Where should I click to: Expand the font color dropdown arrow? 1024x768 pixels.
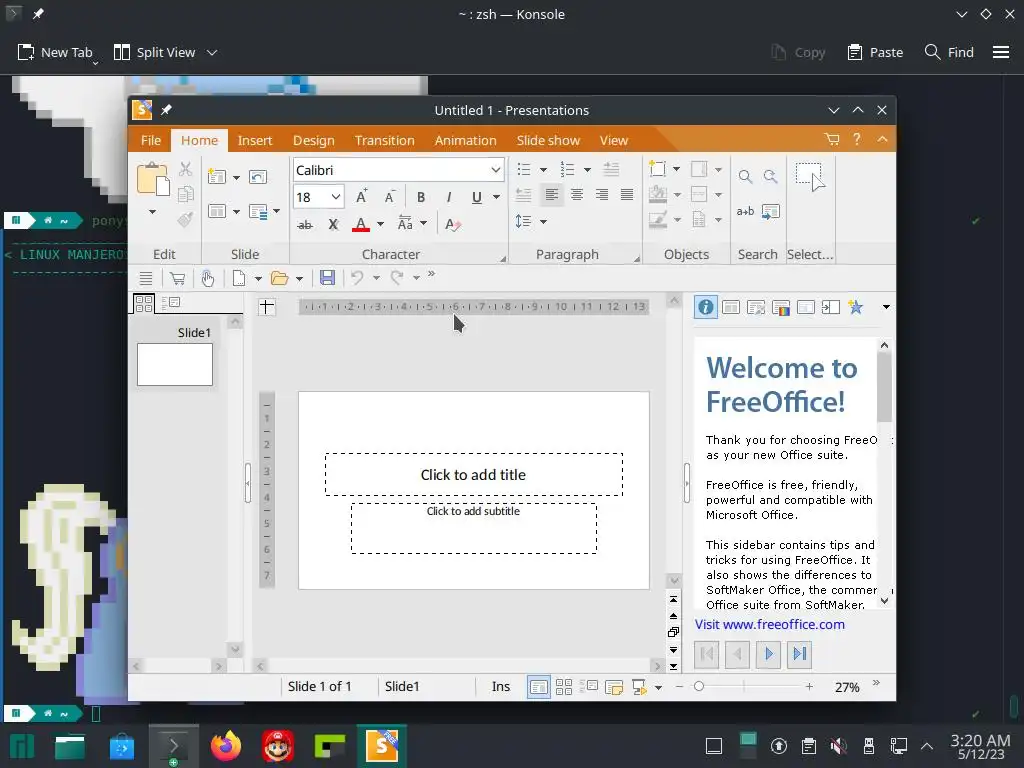pyautogui.click(x=380, y=225)
